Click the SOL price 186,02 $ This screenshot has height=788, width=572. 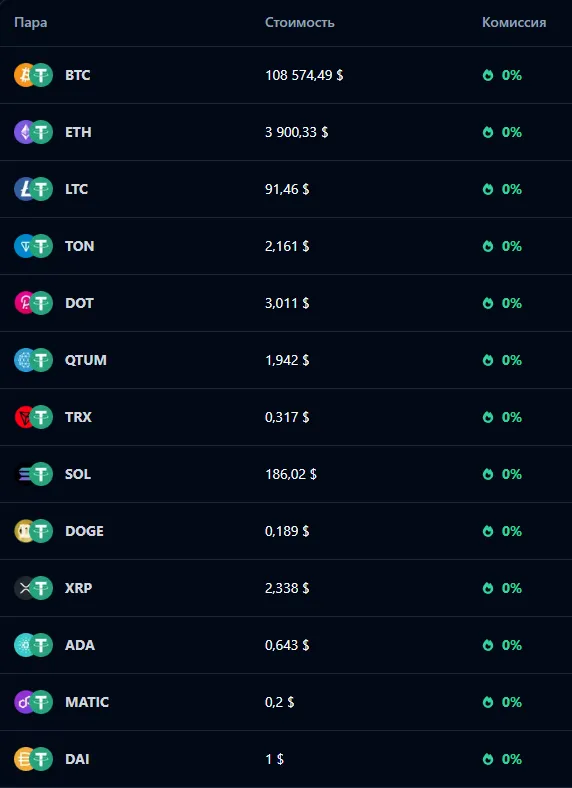coord(291,474)
